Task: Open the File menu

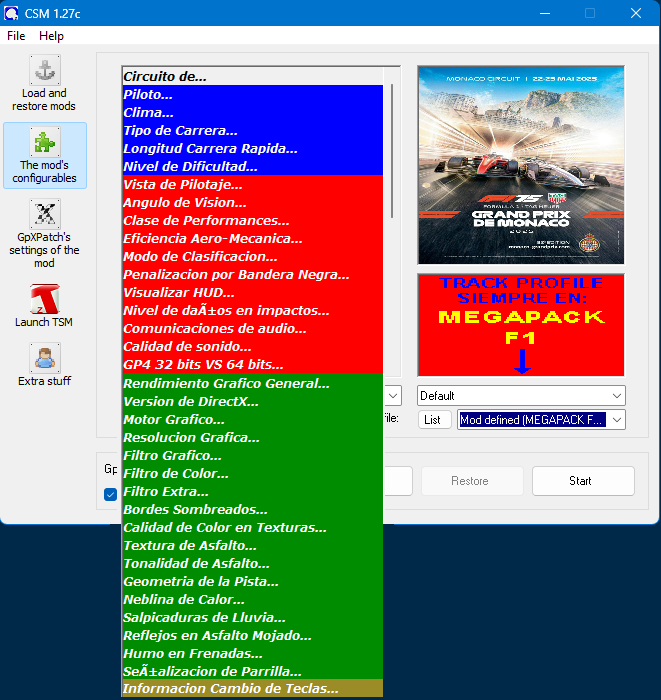Action: (16, 36)
